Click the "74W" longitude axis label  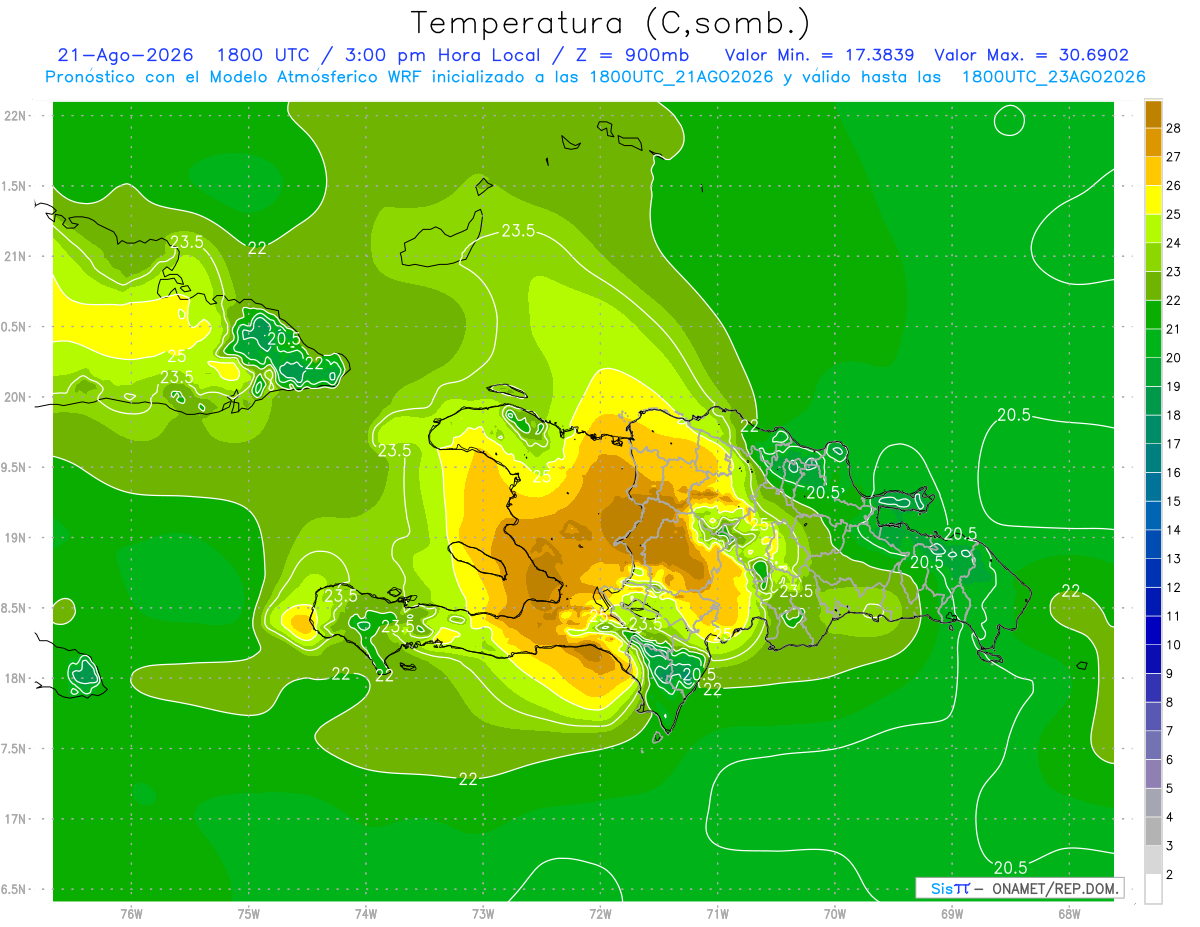pyautogui.click(x=366, y=914)
